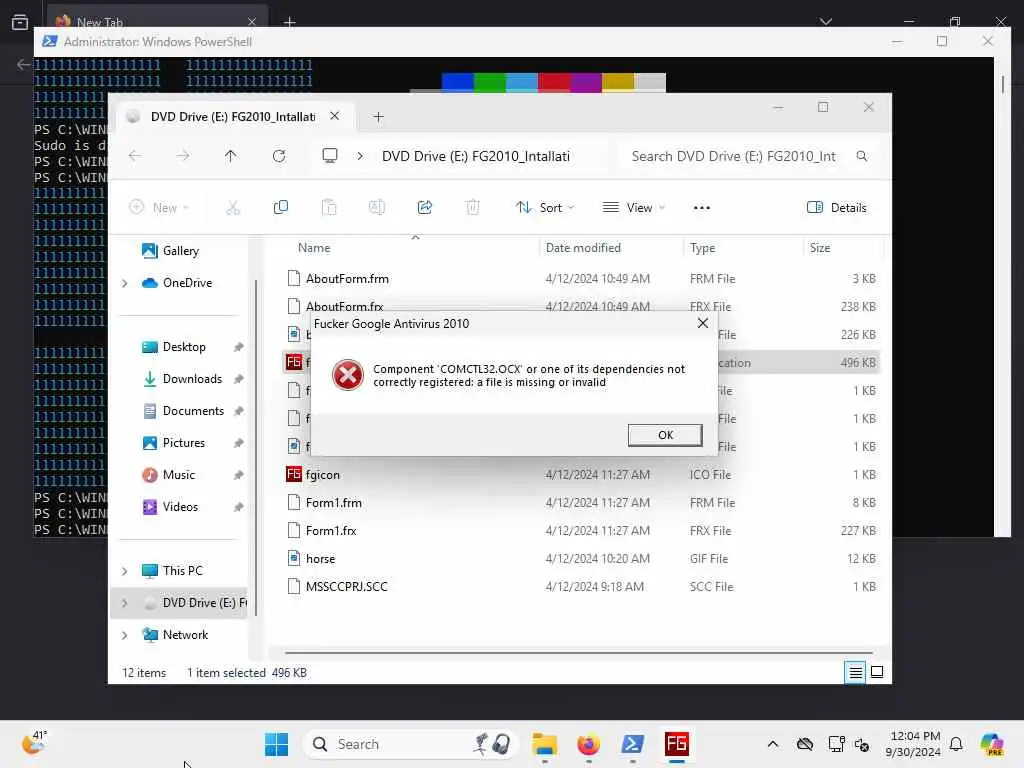Refresh the DVD Drive folder view

[x=279, y=156]
